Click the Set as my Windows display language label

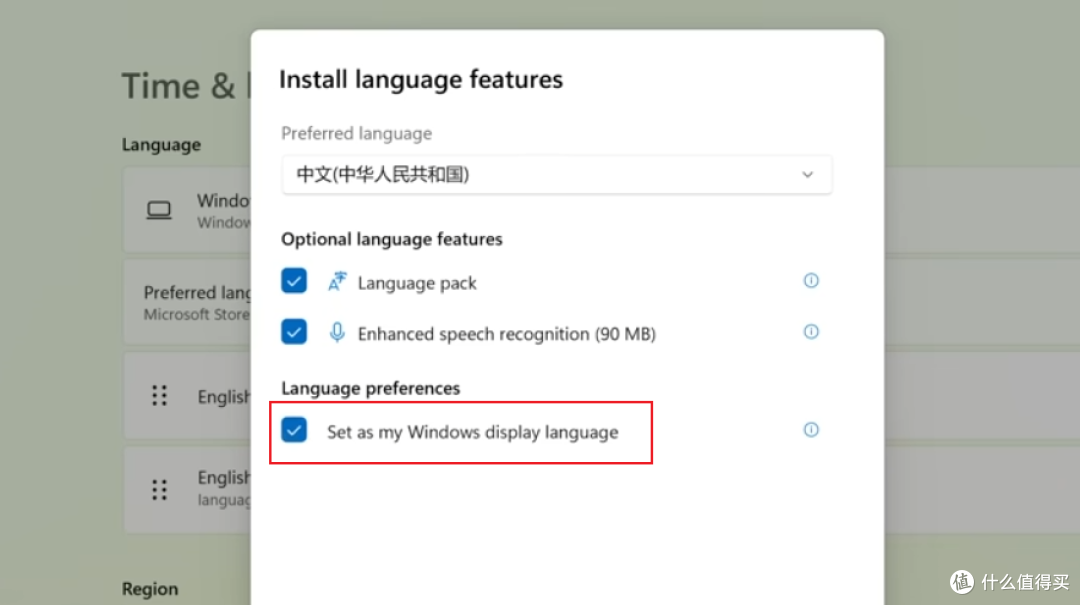click(472, 432)
